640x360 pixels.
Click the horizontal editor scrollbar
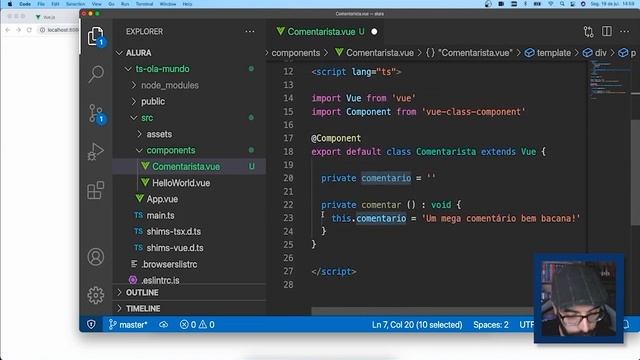click(422, 311)
